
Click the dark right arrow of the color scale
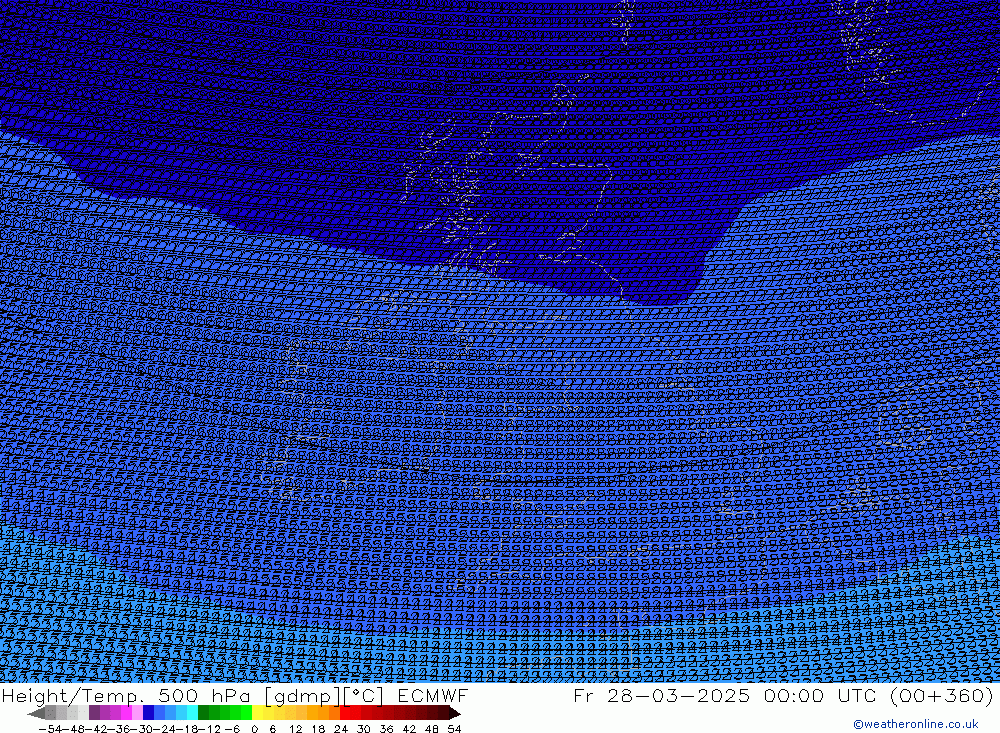click(455, 713)
